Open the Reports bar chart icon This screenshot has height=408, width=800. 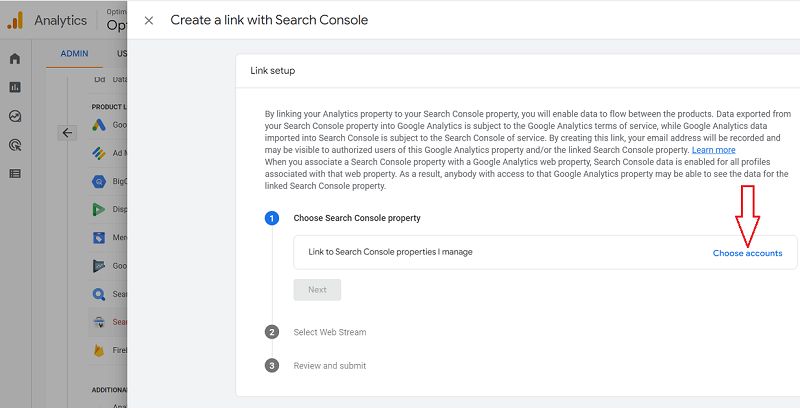[x=15, y=87]
